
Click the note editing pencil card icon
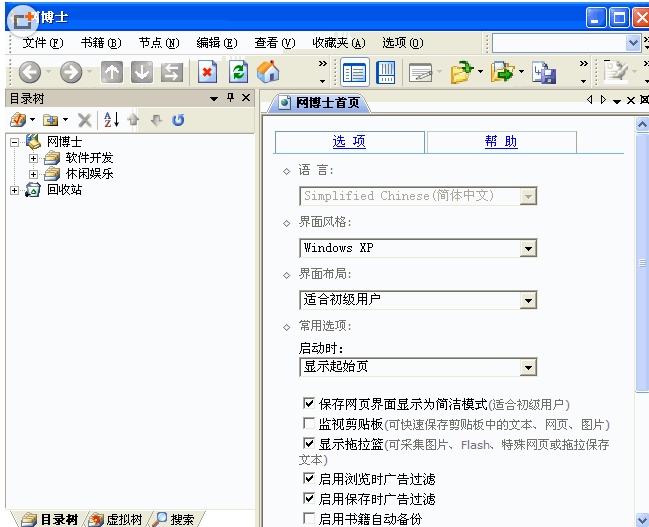(421, 73)
